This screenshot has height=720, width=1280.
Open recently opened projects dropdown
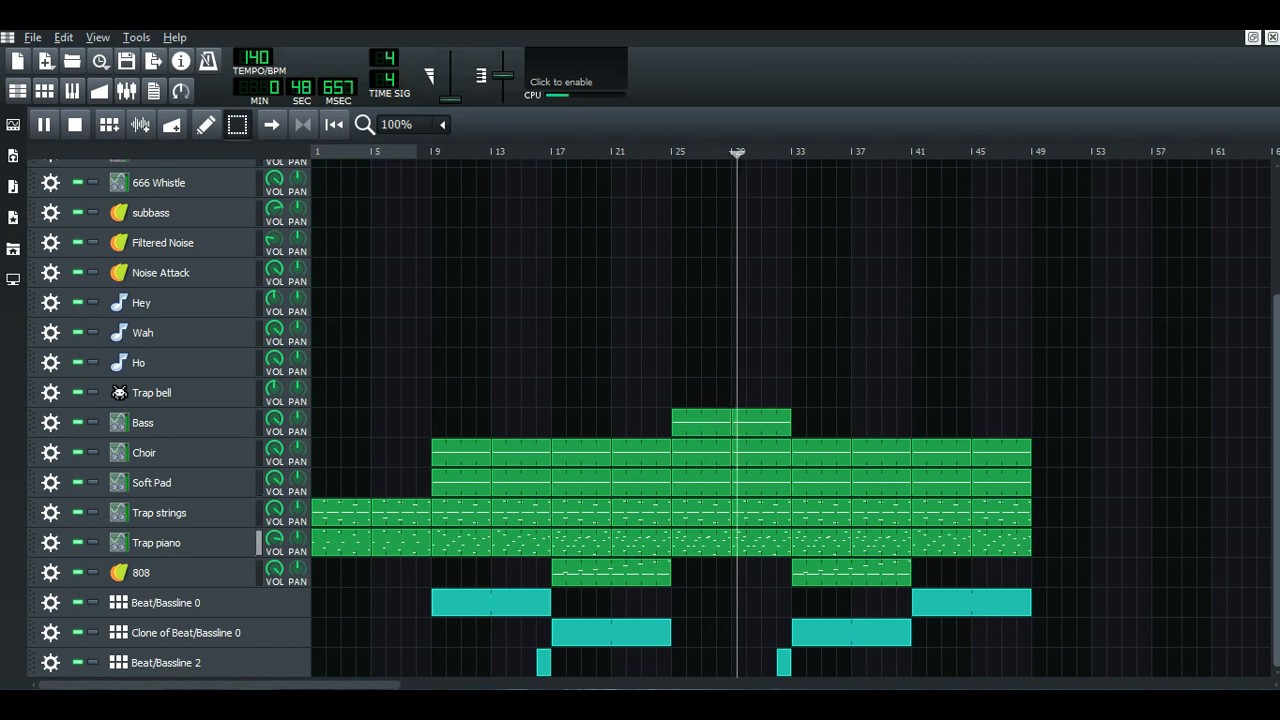tap(99, 61)
